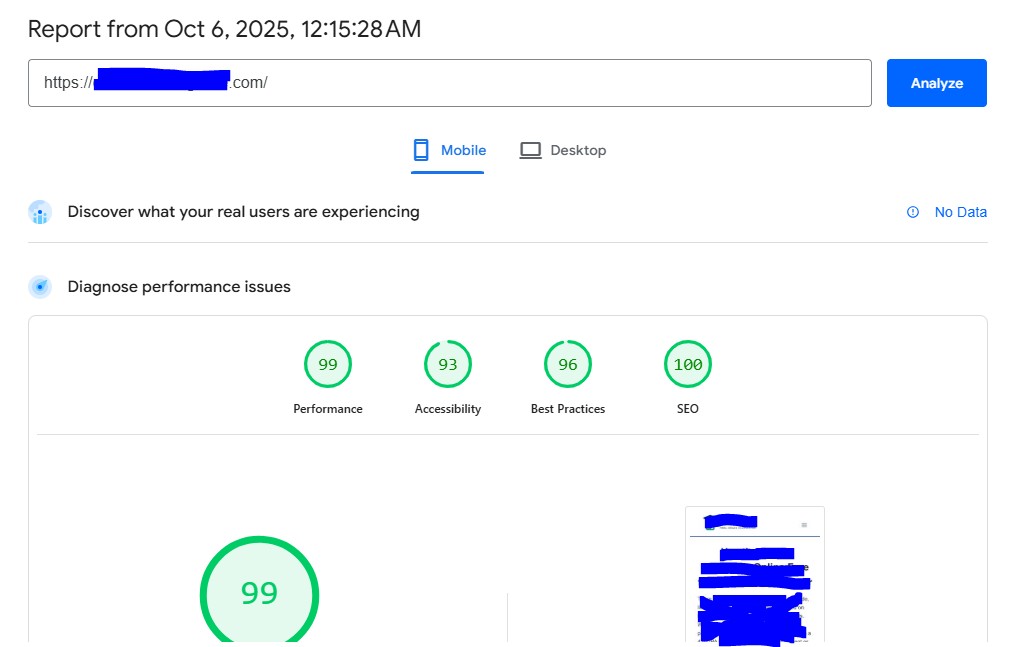Viewport: 1029px width, 647px height.
Task: Click the diagnose performance radar icon
Action: click(x=40, y=287)
